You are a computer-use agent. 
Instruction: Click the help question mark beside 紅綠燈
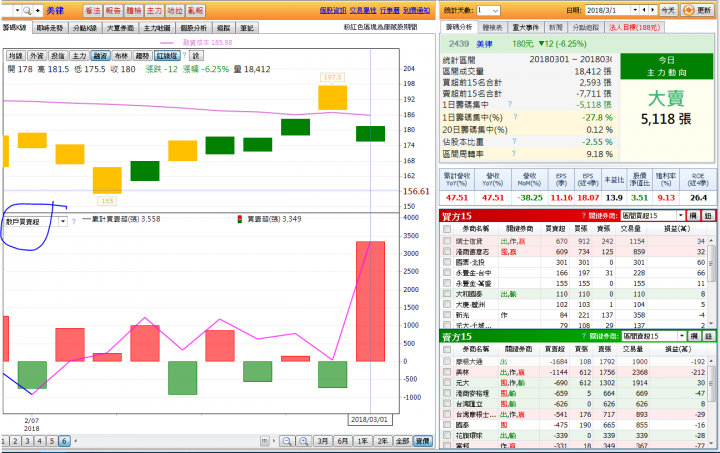click(185, 55)
